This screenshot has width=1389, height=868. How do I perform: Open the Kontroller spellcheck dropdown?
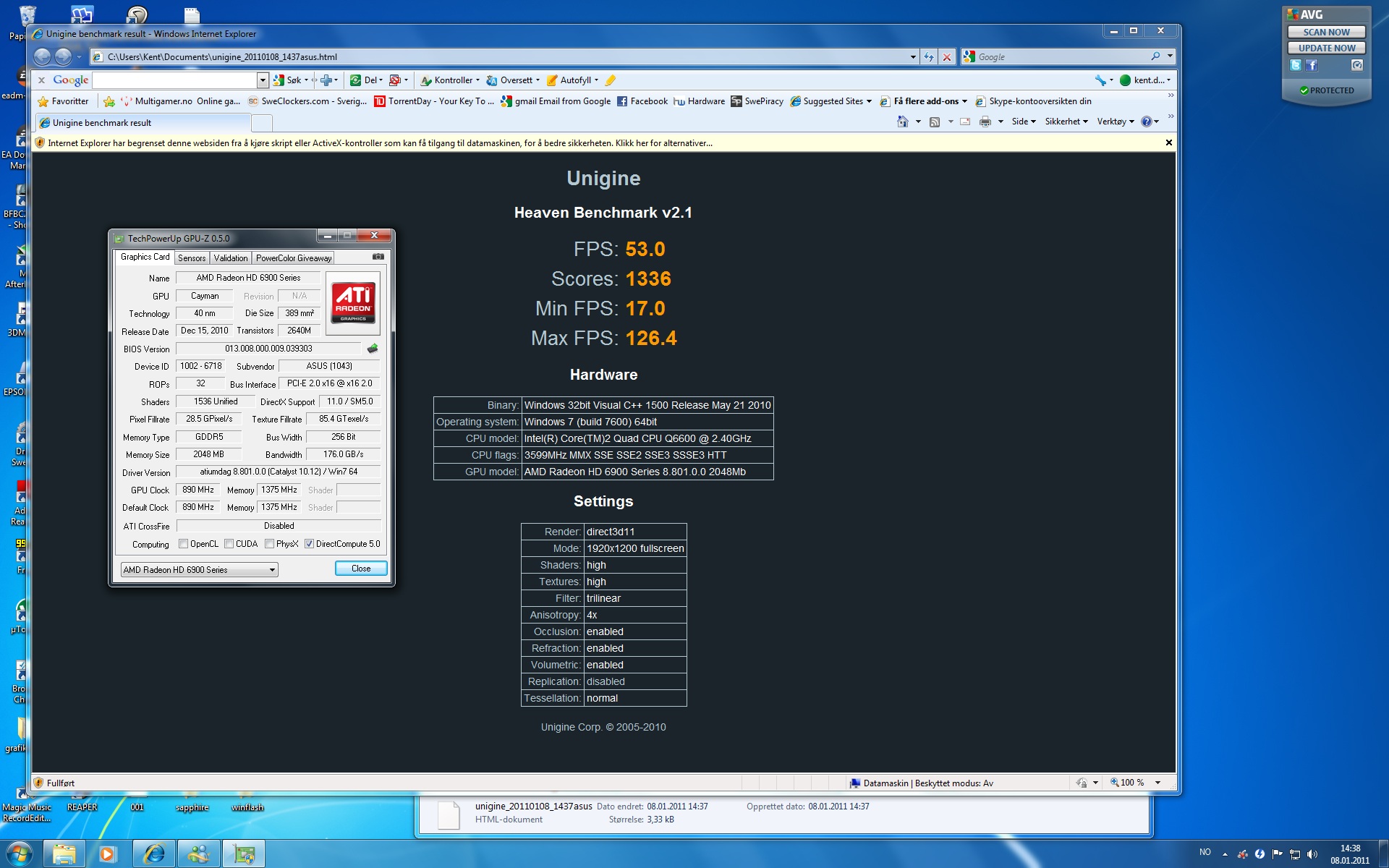(x=477, y=80)
